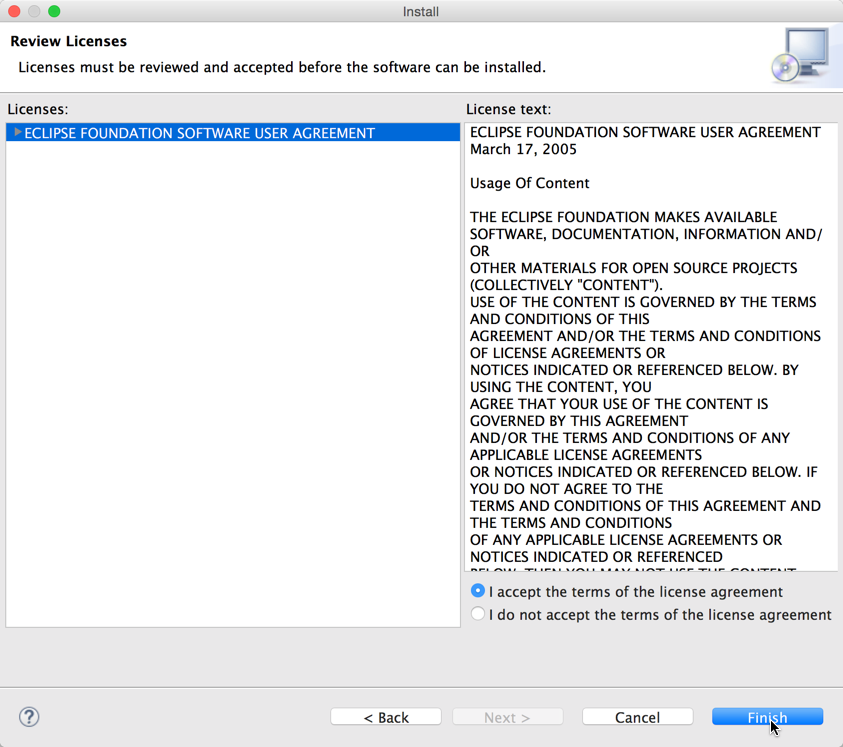Close the Install window

tap(15, 11)
